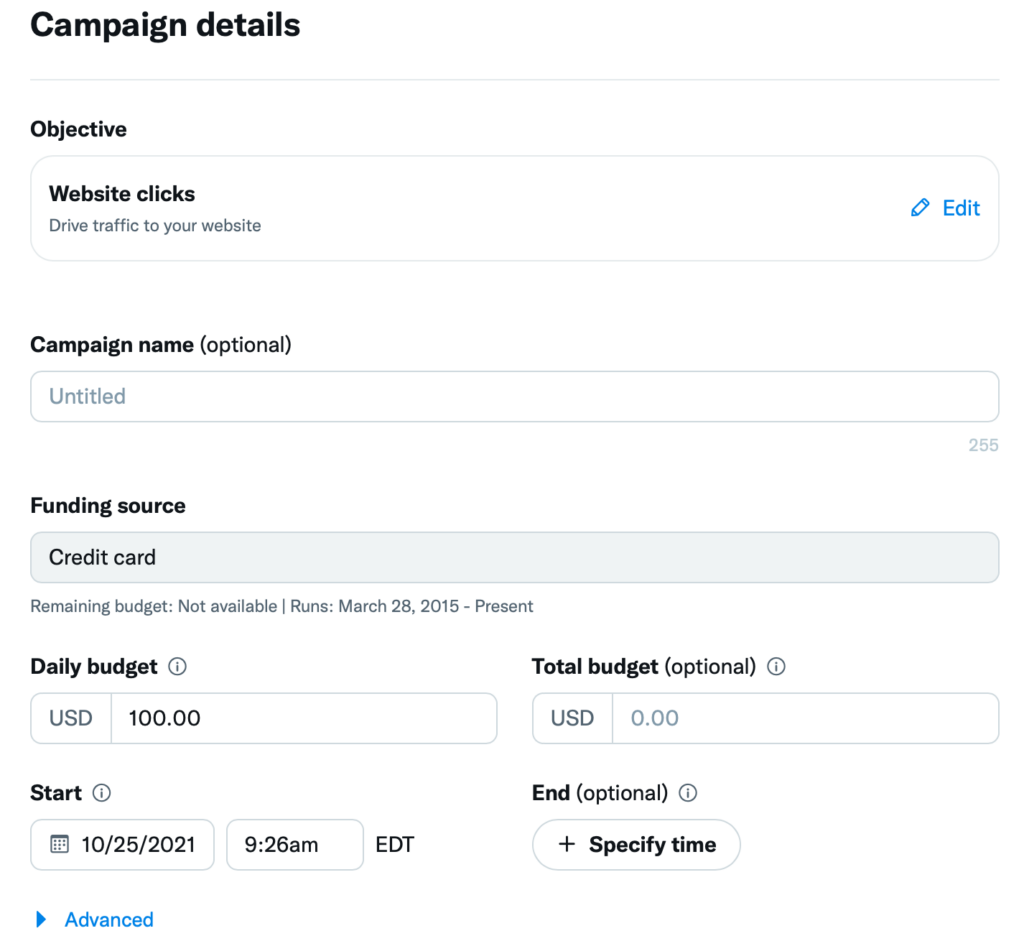The width and height of the screenshot is (1024, 941).
Task: Click the info icon next to Start
Action: tap(101, 793)
